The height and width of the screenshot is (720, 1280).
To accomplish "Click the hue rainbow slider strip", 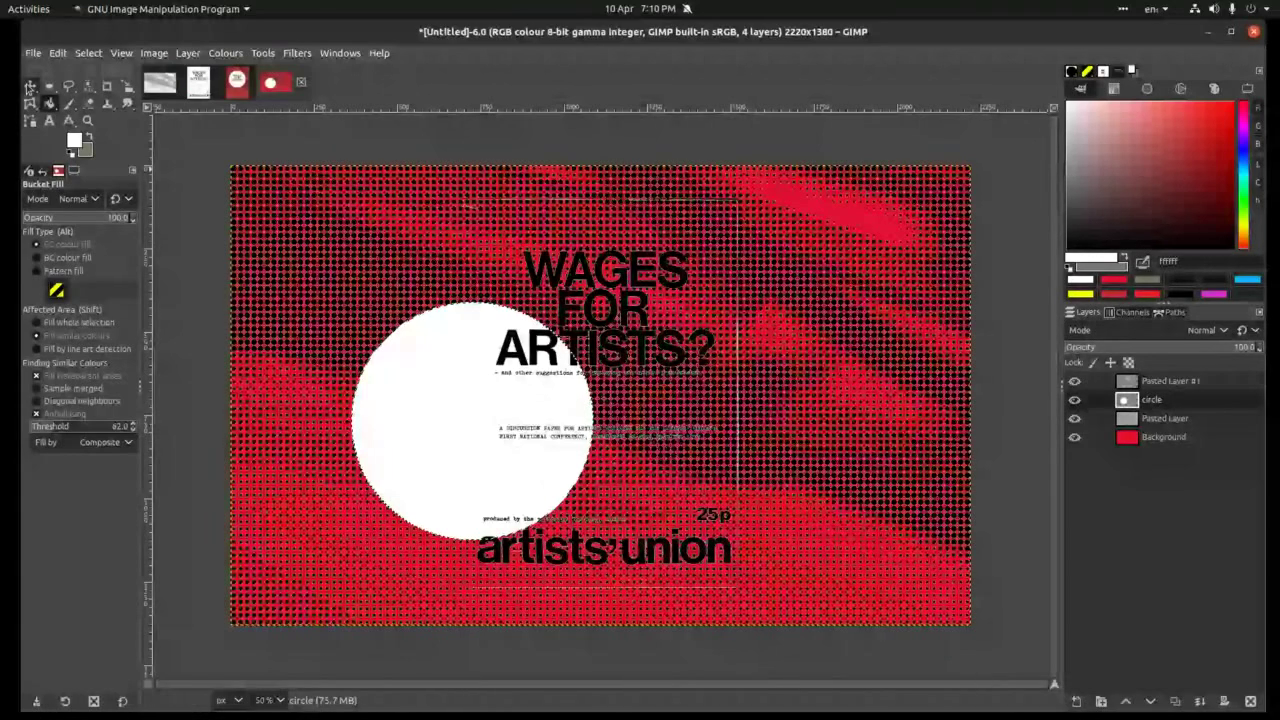I will tap(1243, 175).
